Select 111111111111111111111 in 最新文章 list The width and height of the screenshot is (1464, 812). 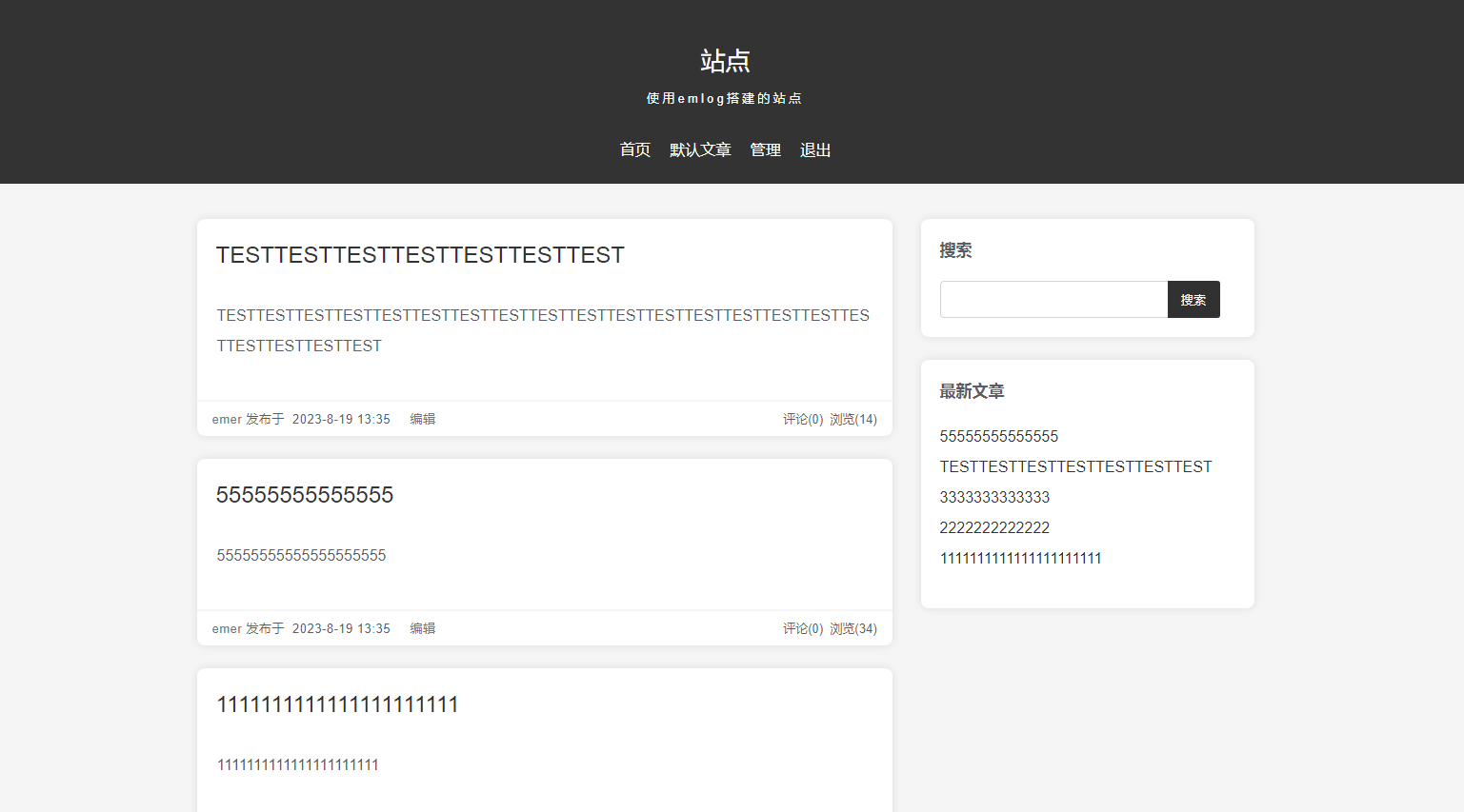[1021, 558]
